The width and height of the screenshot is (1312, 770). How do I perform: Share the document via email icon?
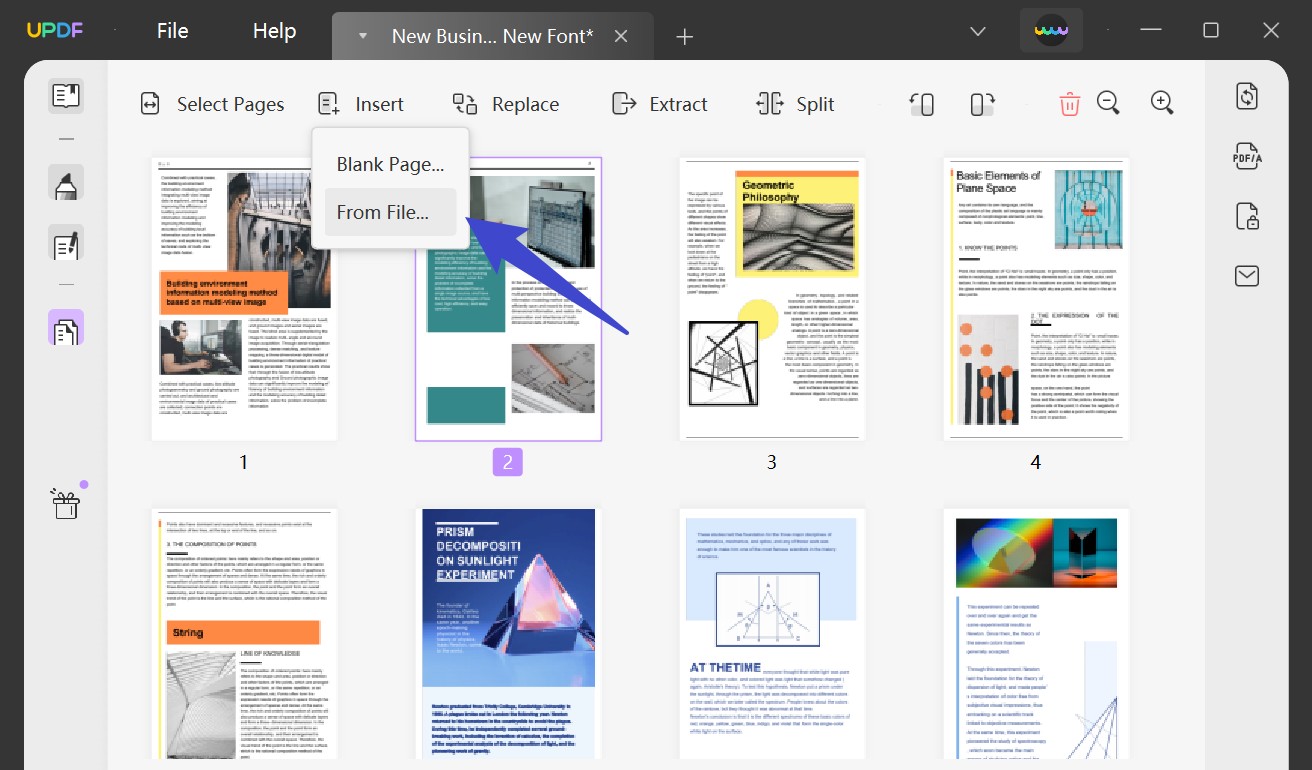coord(1246,275)
